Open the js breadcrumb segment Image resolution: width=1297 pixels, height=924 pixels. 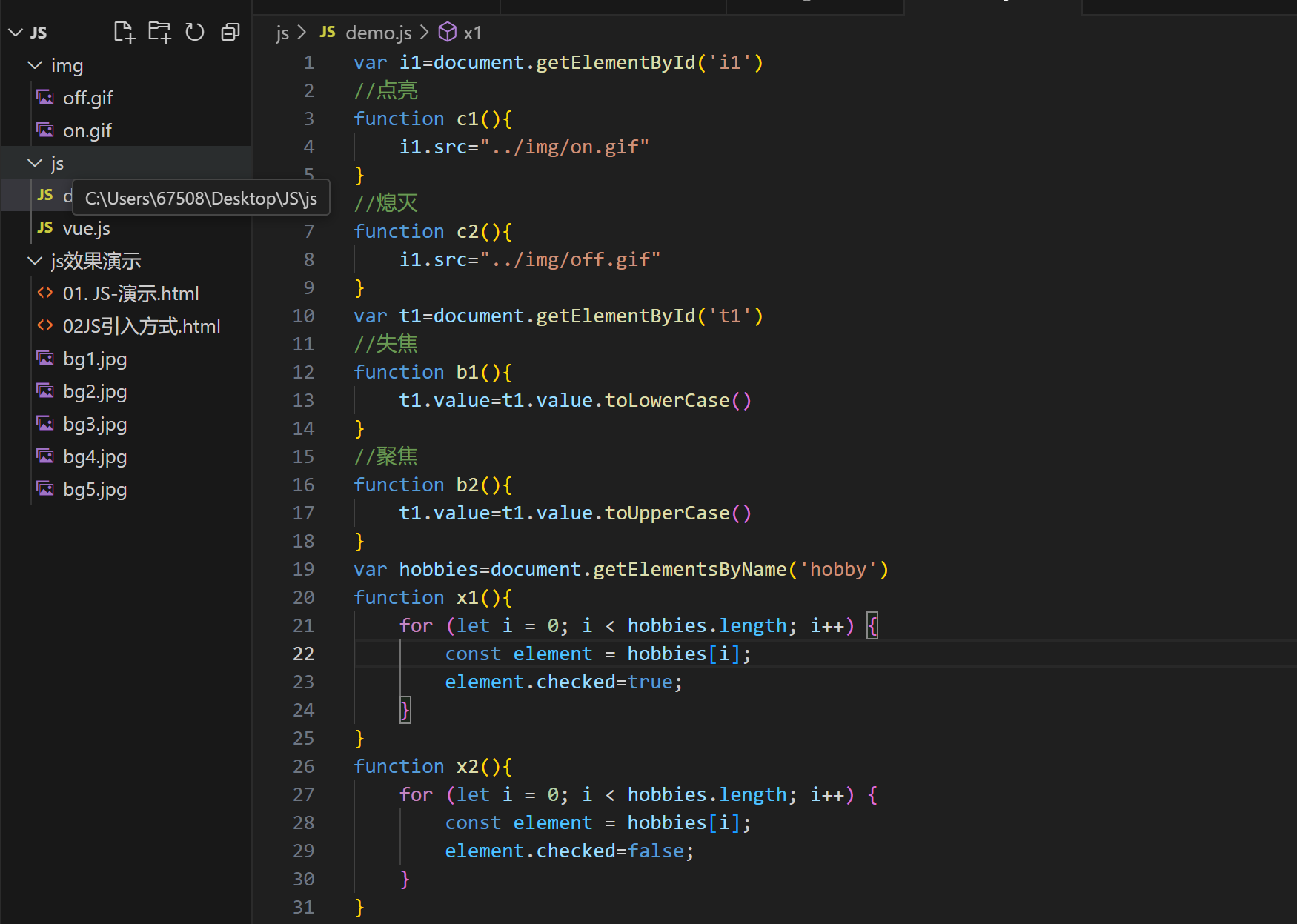tap(282, 33)
